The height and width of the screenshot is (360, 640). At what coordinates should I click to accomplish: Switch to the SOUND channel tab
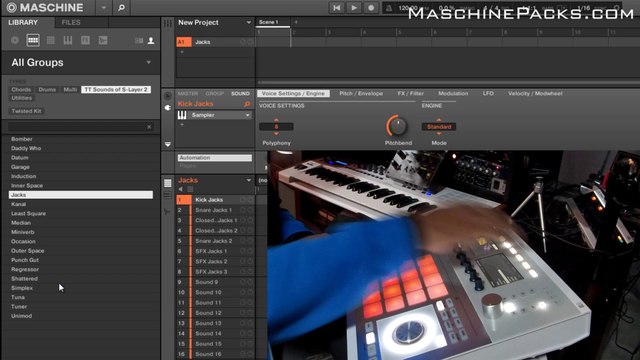(240, 93)
